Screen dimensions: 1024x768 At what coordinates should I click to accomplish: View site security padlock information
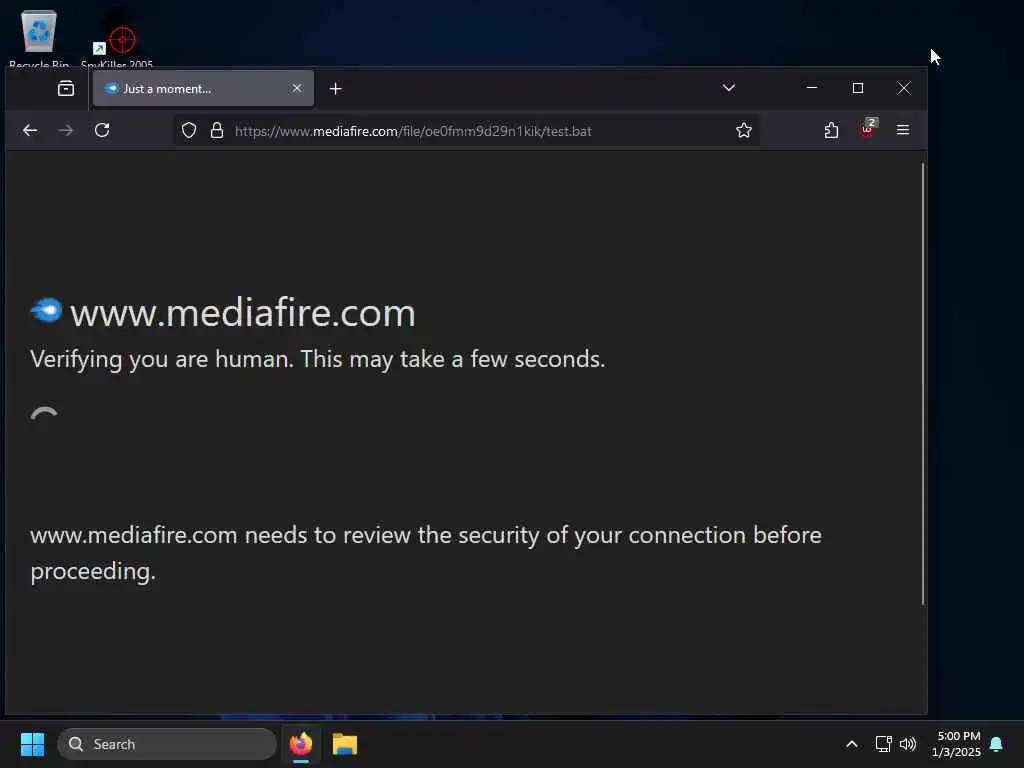217,131
